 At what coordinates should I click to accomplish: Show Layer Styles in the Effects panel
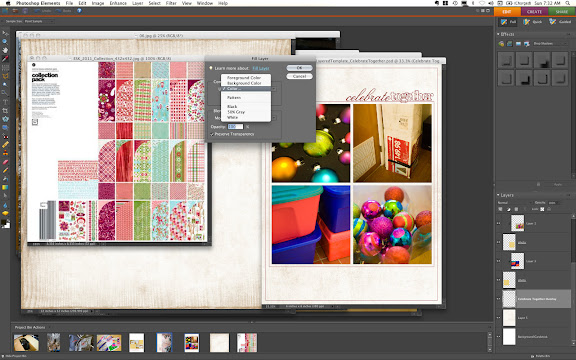(510, 44)
